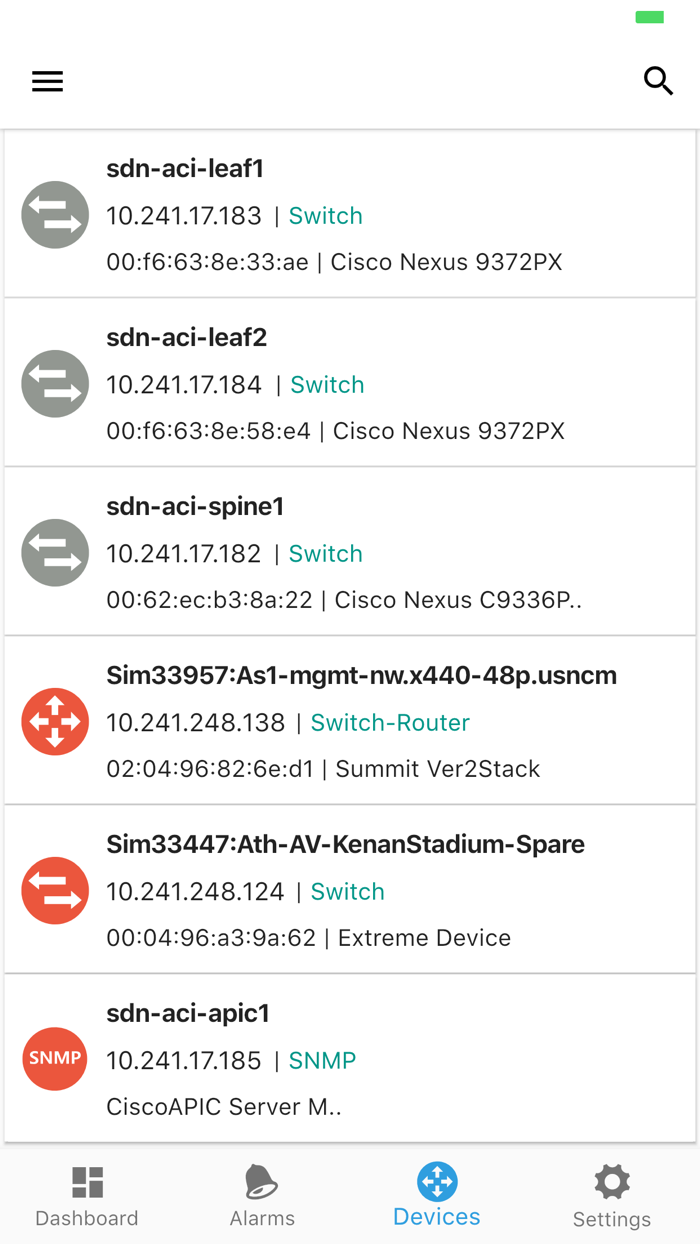The image size is (700, 1244).
Task: Click the grey switch icon for sdn-aci-spine1
Action: click(55, 552)
